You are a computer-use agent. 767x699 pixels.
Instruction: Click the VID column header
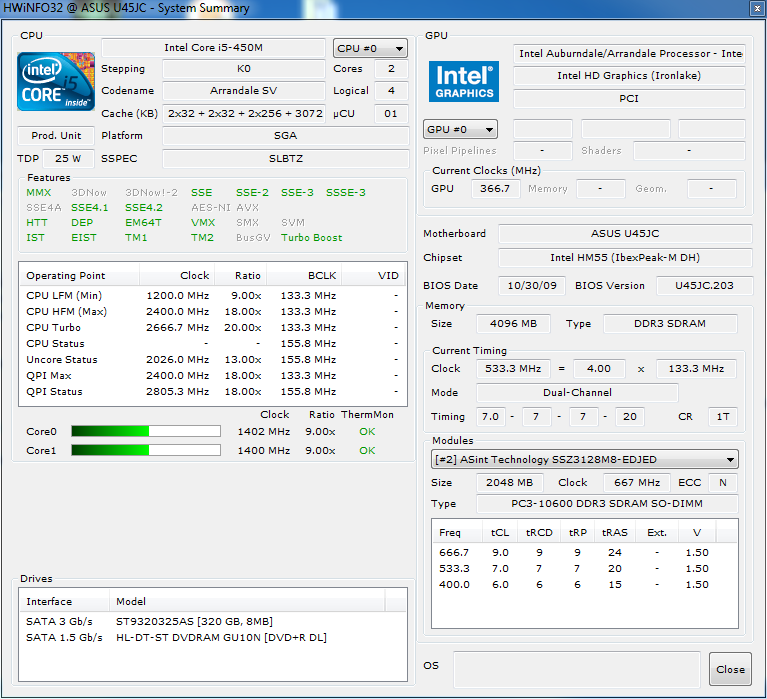(x=374, y=275)
